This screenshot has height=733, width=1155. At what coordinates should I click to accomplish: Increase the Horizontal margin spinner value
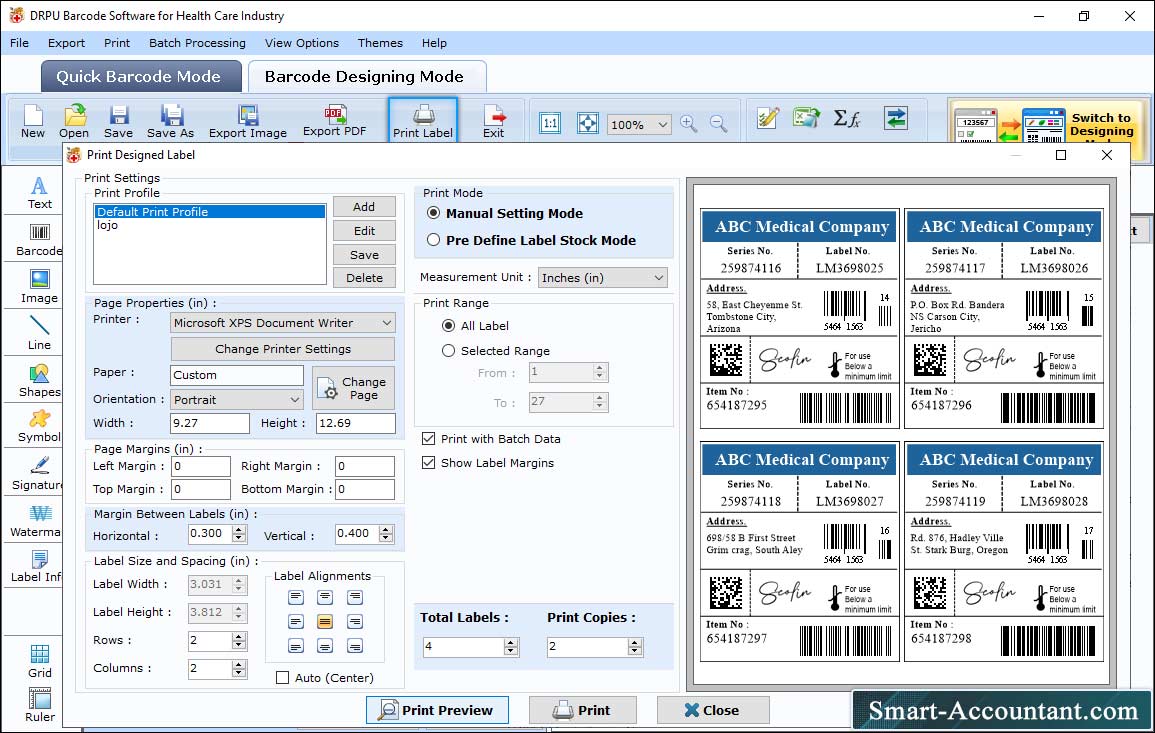pos(239,530)
